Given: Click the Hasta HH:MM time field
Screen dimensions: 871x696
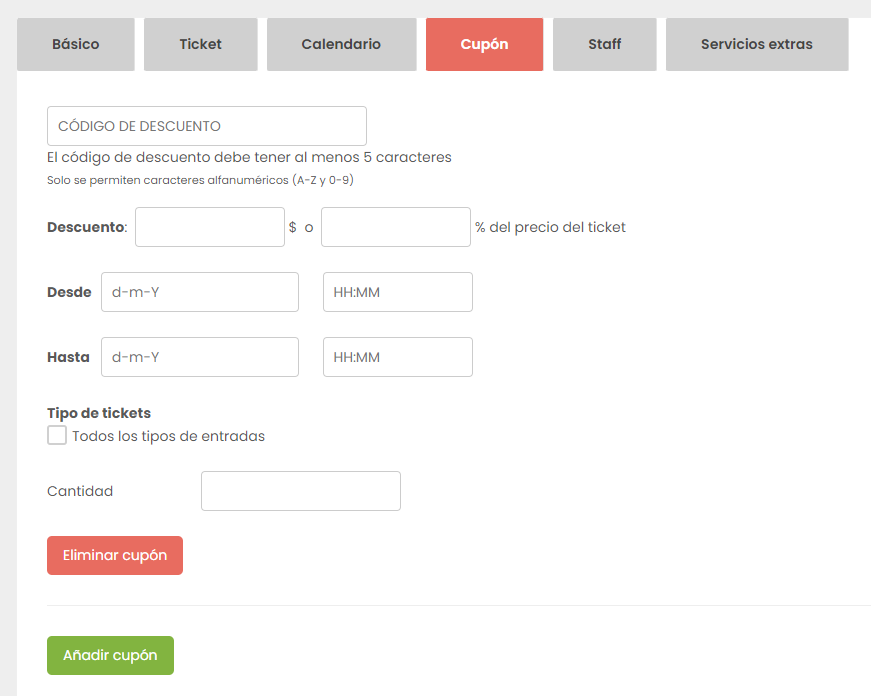Looking at the screenshot, I should [398, 357].
